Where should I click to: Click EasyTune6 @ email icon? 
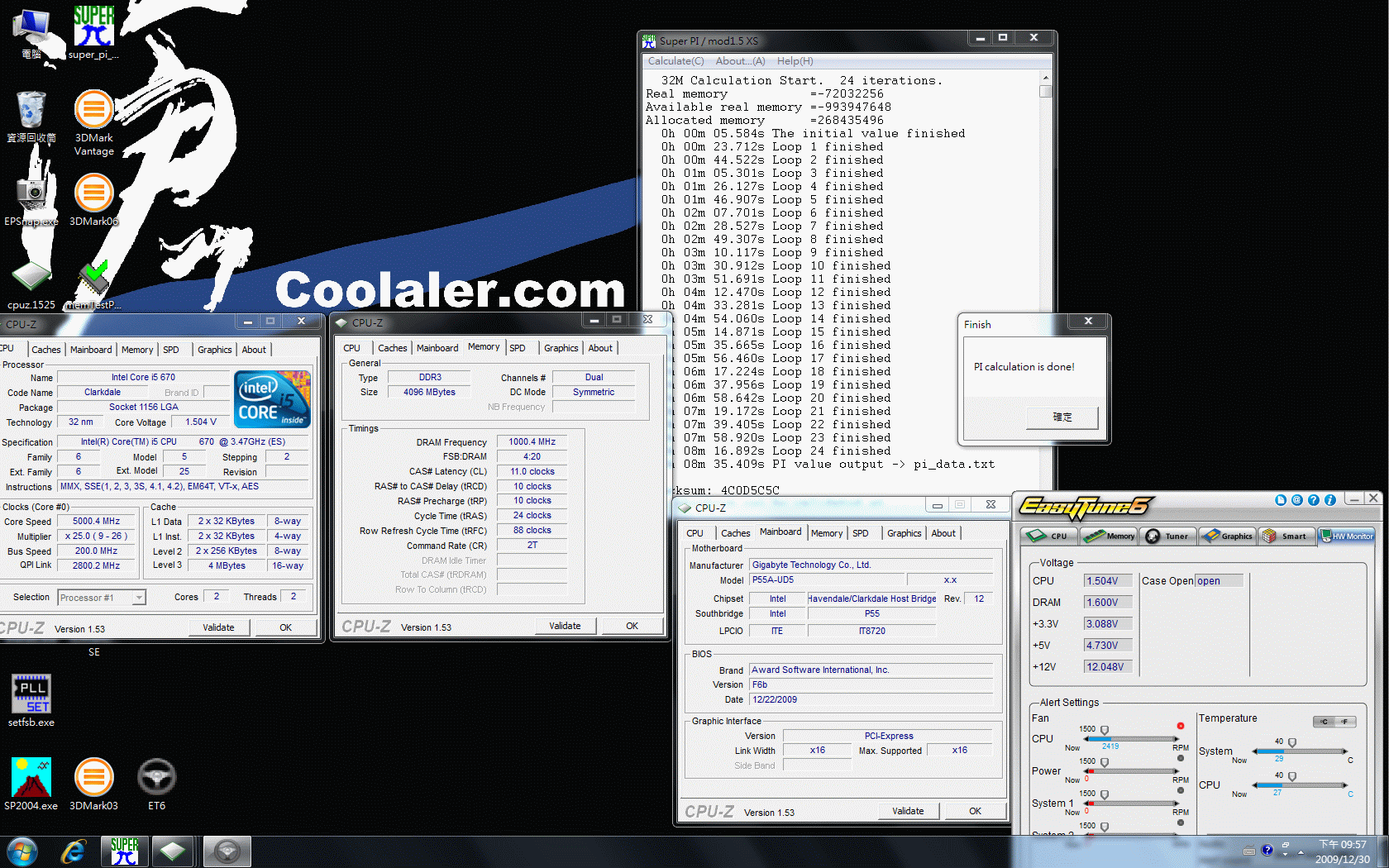(1297, 500)
